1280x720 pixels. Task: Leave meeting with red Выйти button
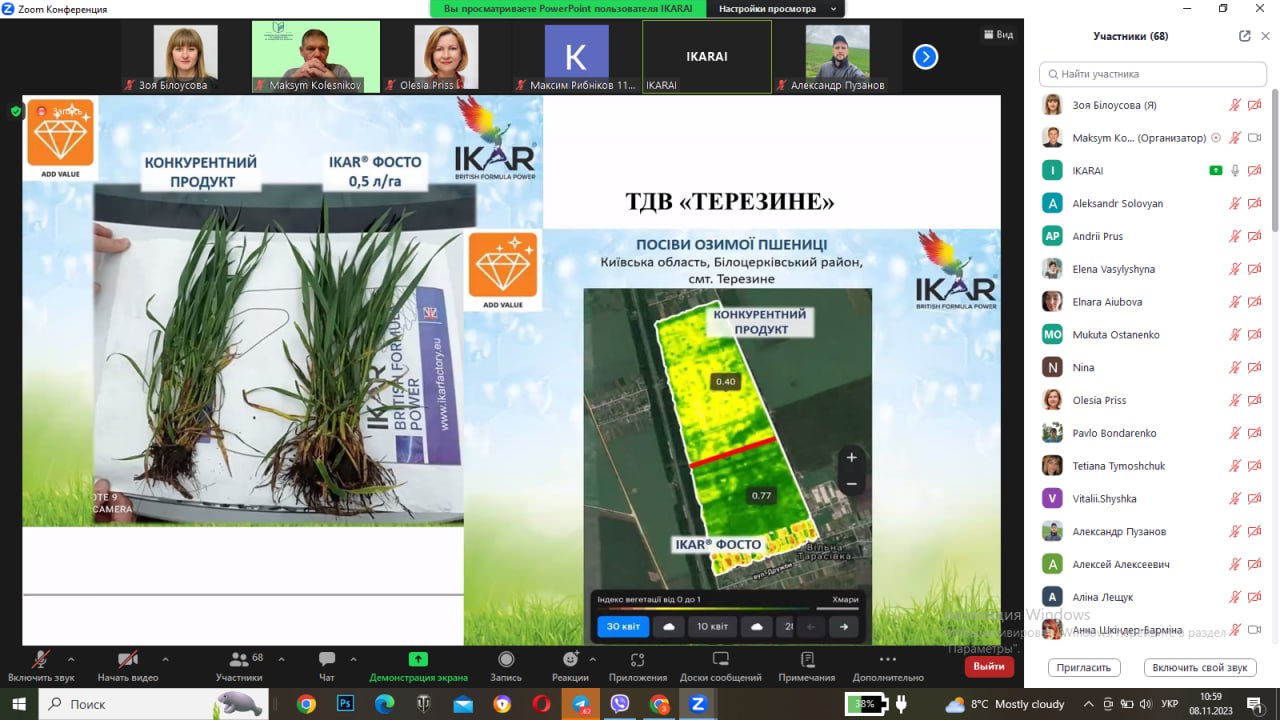pyautogui.click(x=989, y=666)
